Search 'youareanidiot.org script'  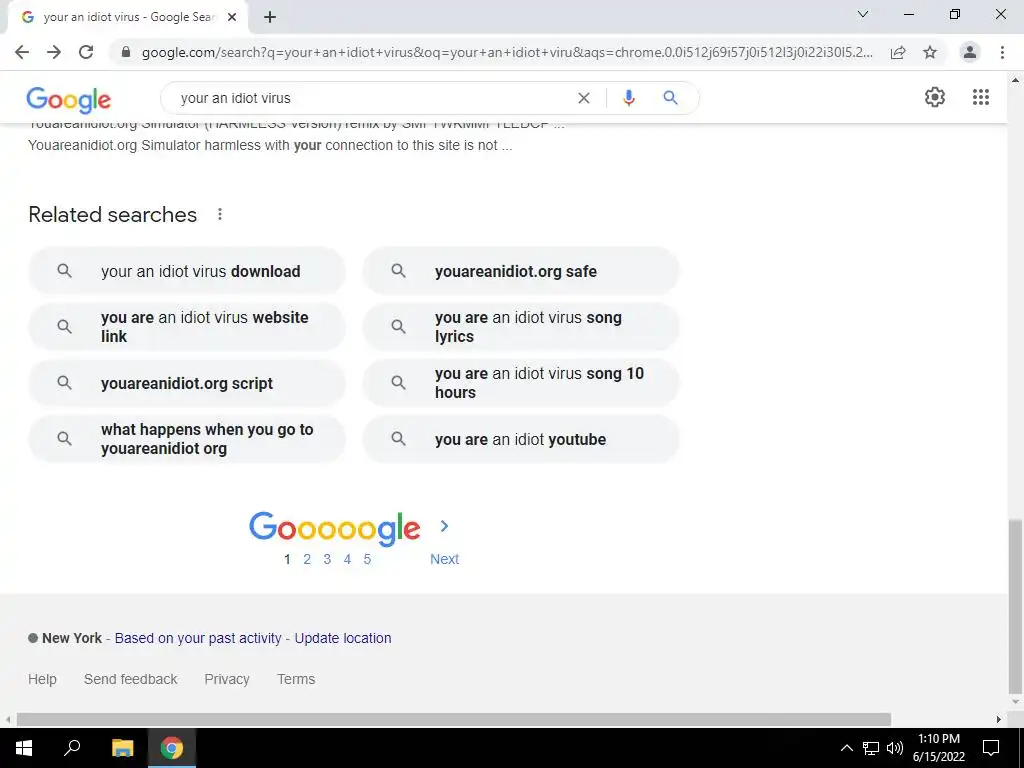[187, 383]
